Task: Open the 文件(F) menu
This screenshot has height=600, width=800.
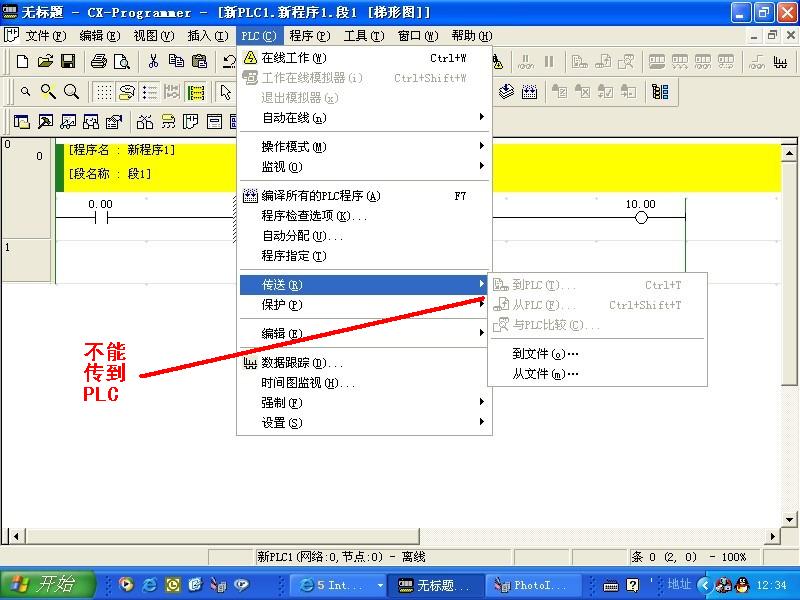Action: point(46,36)
